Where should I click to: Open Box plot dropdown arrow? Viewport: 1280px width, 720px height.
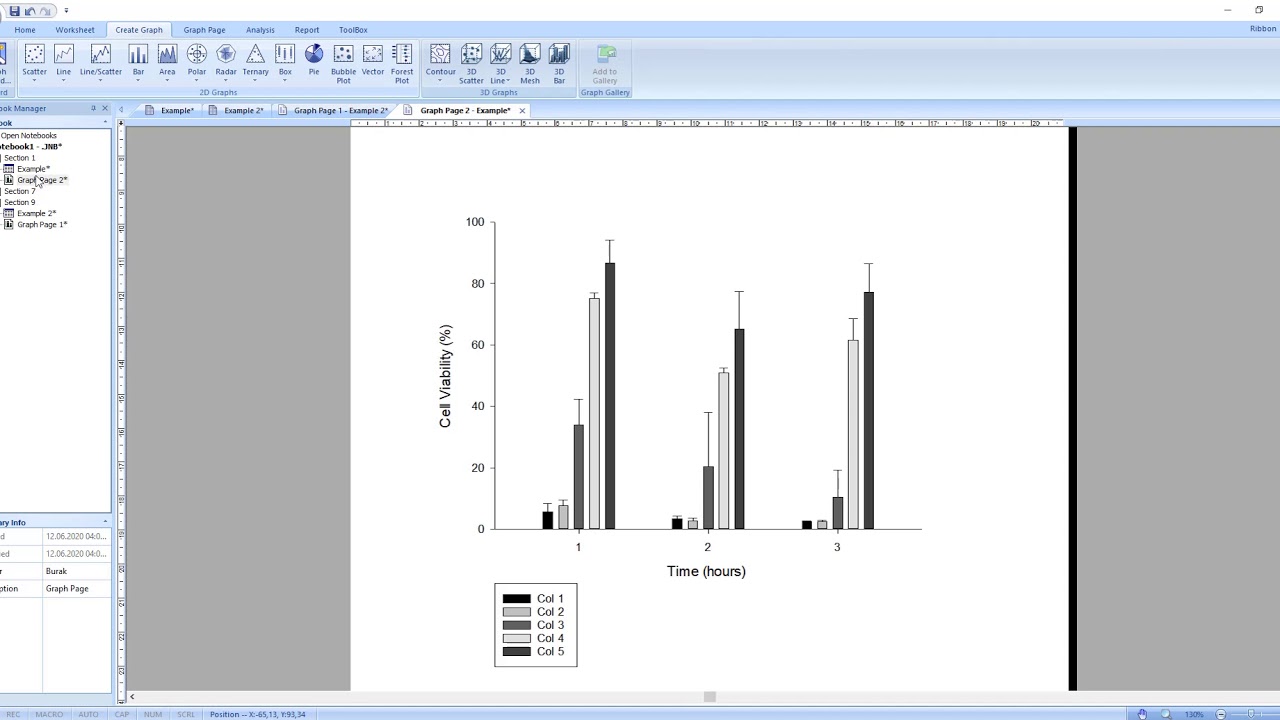click(x=285, y=80)
